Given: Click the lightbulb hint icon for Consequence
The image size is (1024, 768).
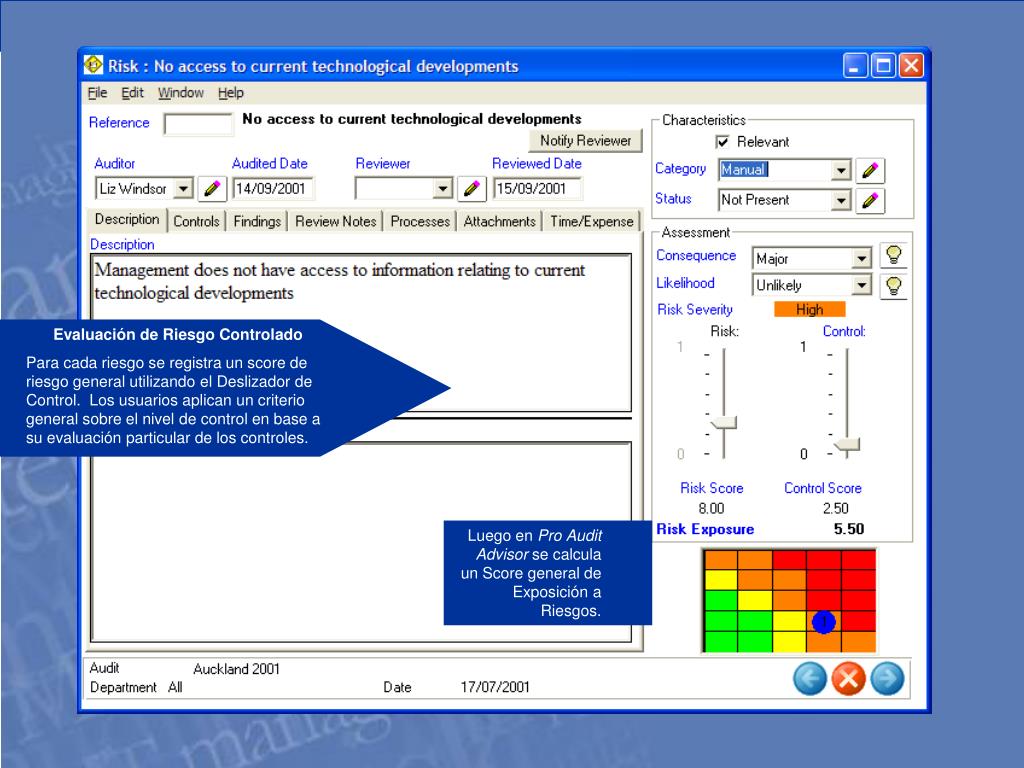Looking at the screenshot, I should [x=893, y=255].
